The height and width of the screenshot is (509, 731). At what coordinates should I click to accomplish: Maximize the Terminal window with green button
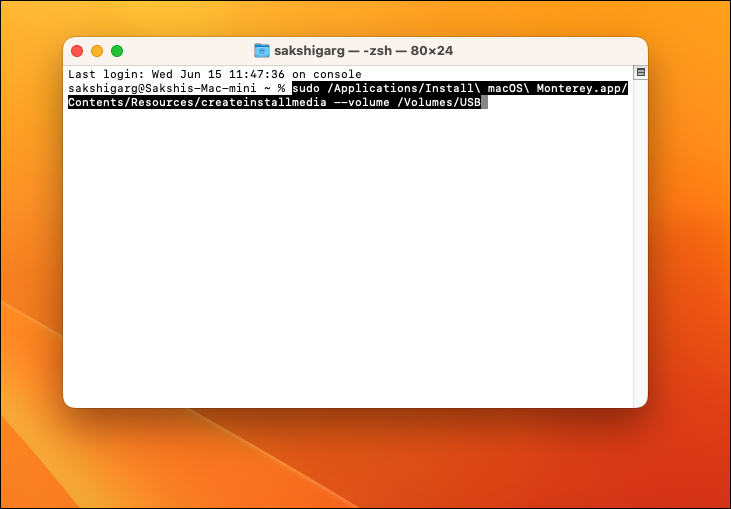coord(117,51)
